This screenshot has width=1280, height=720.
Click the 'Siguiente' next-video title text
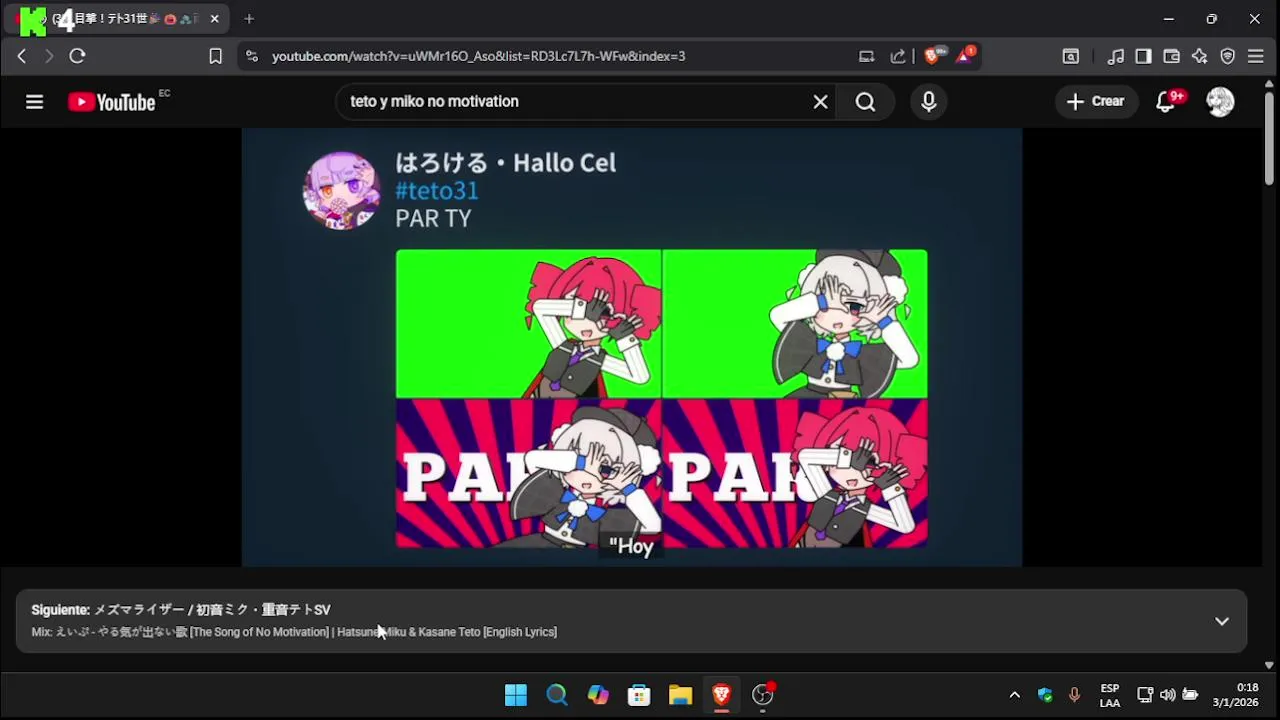click(x=181, y=609)
